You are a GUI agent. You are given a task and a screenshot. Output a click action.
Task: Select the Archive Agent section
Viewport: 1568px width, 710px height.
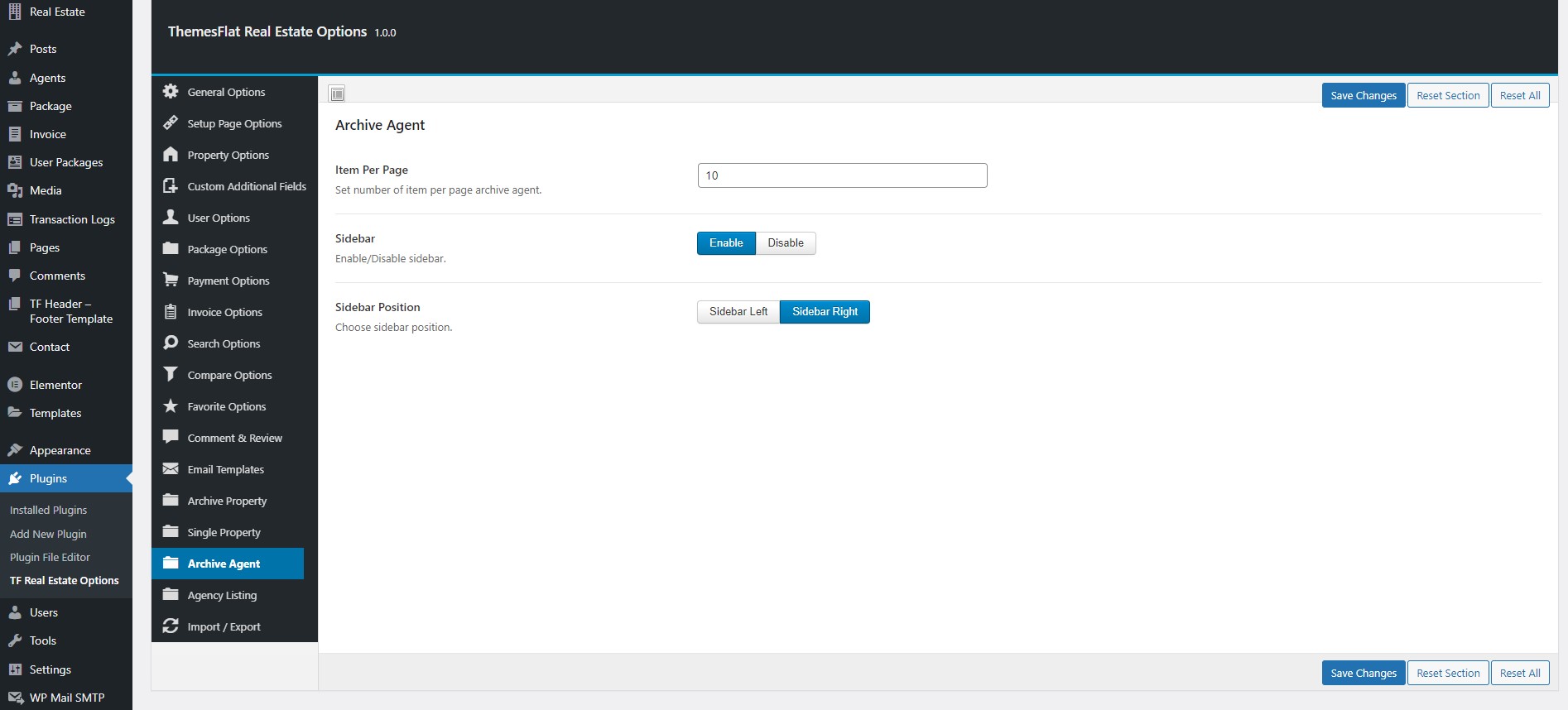click(x=228, y=564)
